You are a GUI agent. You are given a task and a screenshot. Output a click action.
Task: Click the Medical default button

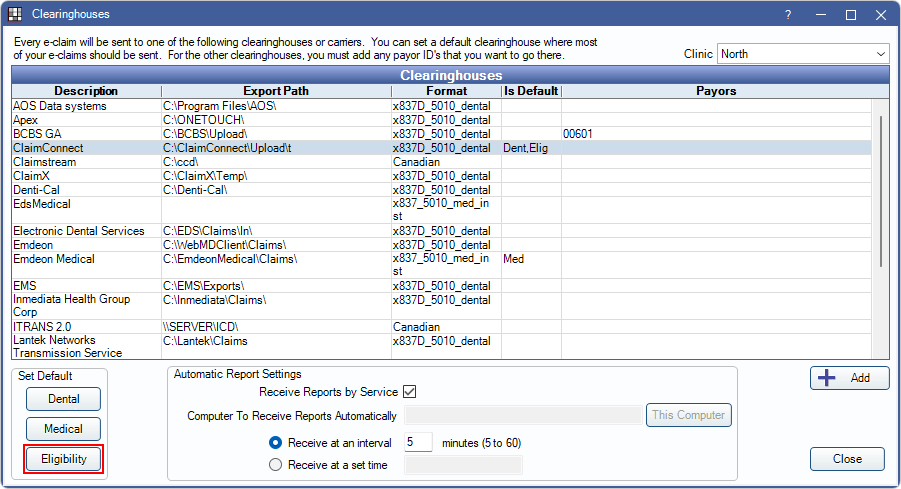[63, 429]
